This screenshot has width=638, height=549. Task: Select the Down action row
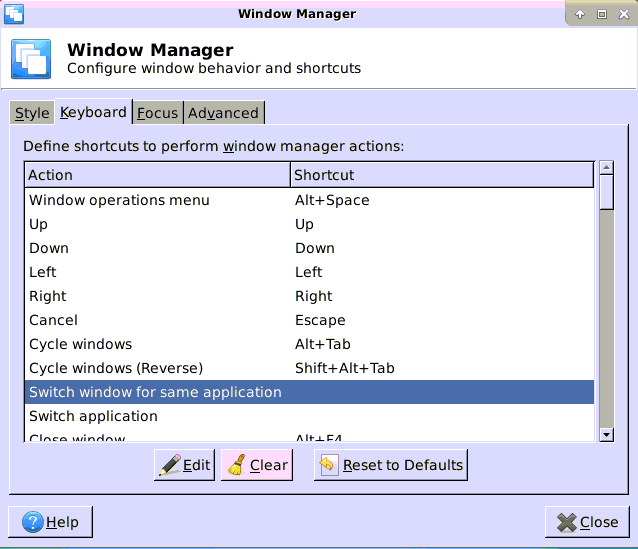(309, 248)
